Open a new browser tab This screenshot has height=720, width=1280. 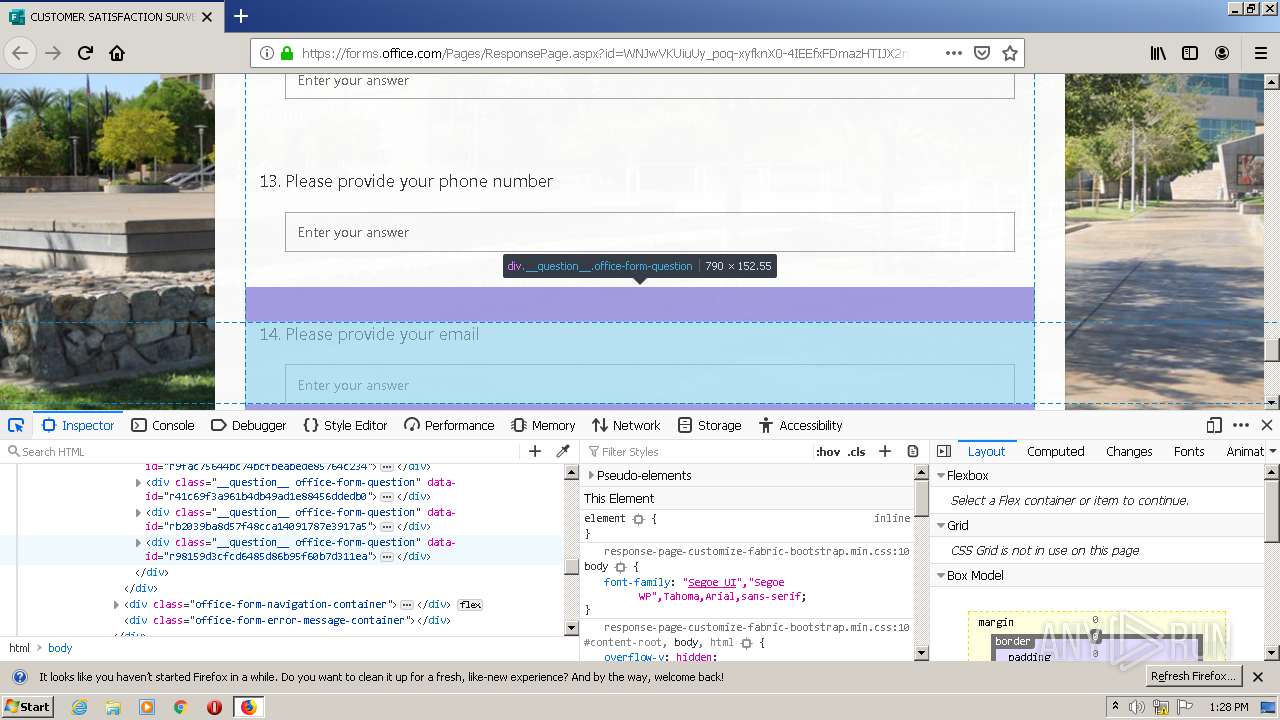click(x=241, y=16)
